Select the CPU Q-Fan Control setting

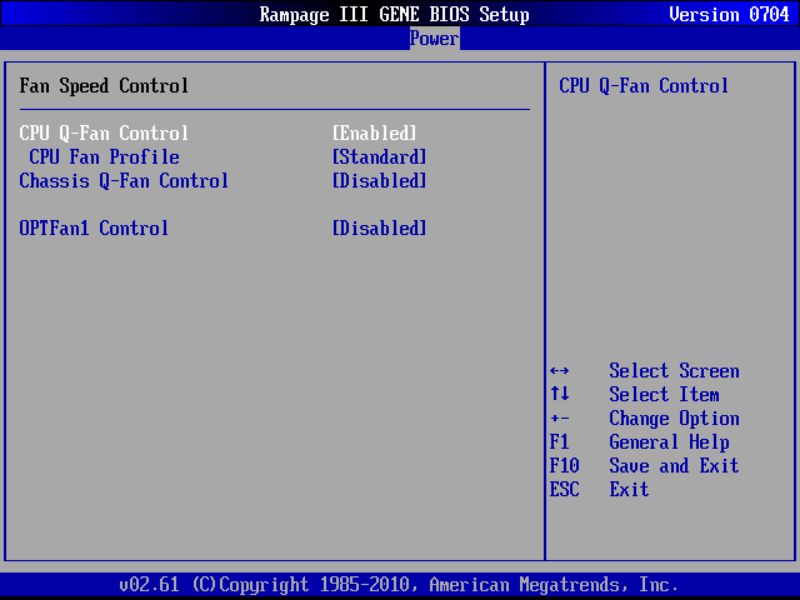click(x=104, y=133)
